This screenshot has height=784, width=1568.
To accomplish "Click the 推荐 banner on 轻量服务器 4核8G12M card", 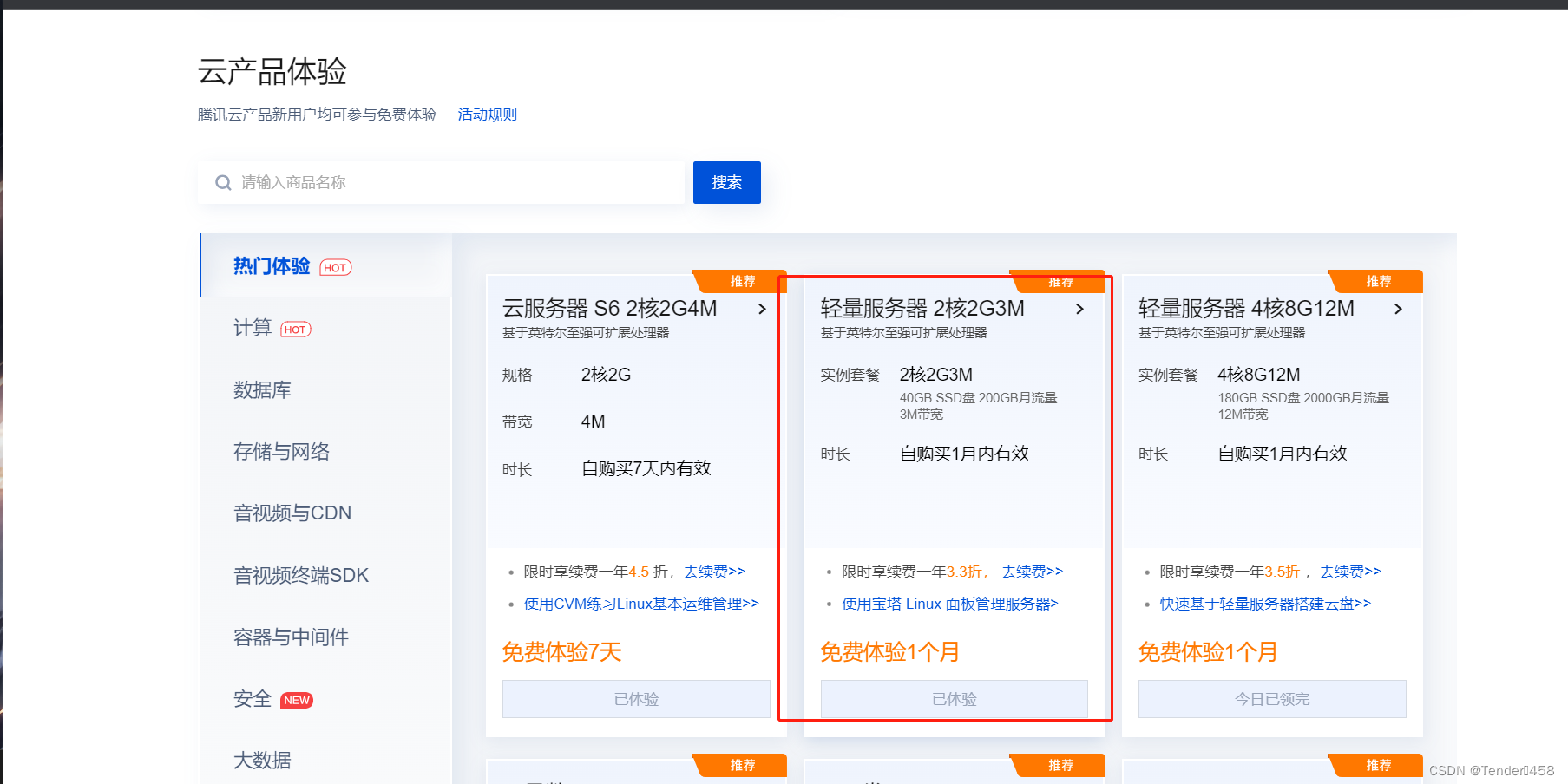I will pos(1378,281).
